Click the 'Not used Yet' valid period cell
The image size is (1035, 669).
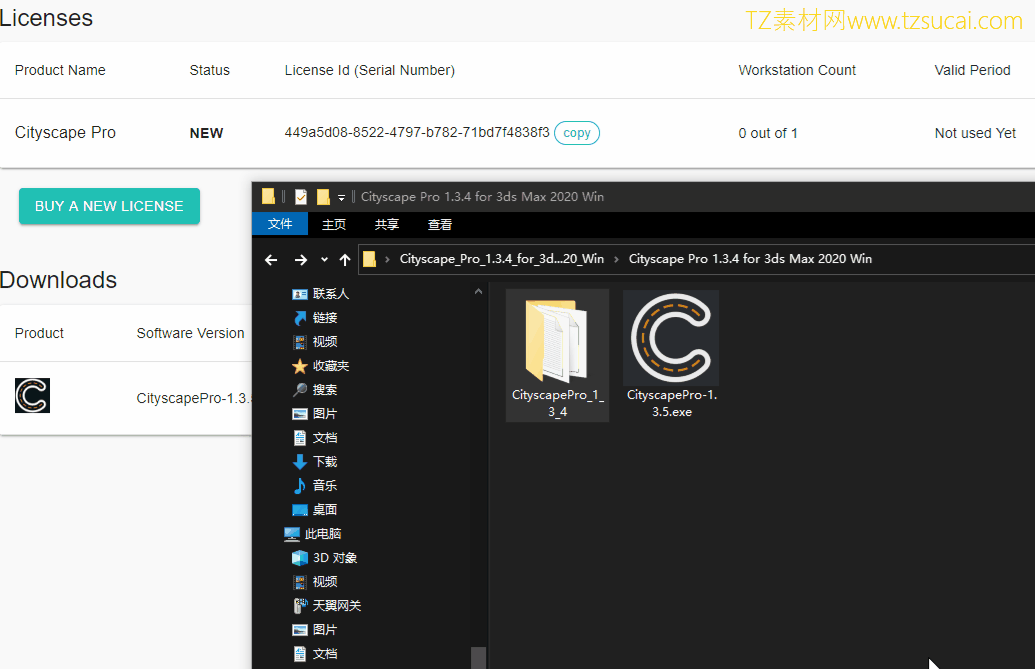tap(975, 133)
